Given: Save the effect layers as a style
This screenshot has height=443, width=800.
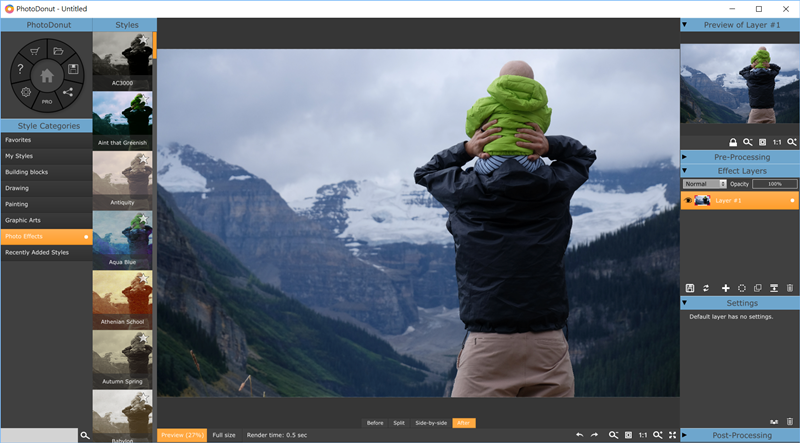Looking at the screenshot, I should click(x=690, y=288).
